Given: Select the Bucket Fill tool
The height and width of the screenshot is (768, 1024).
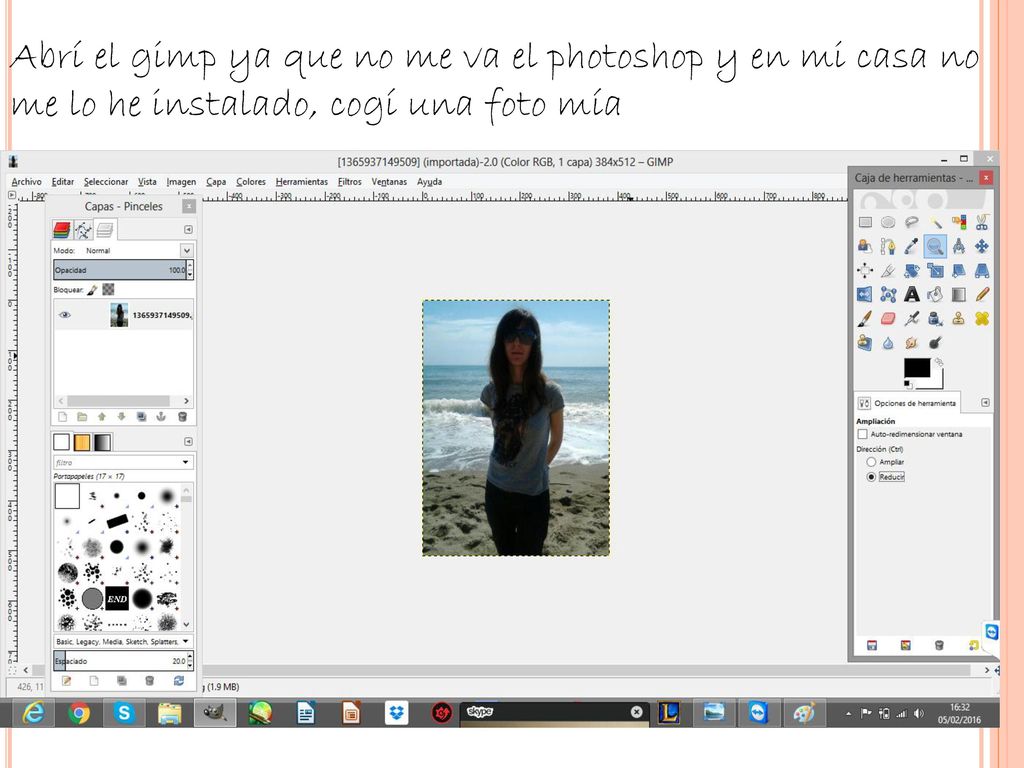Looking at the screenshot, I should click(935, 295).
